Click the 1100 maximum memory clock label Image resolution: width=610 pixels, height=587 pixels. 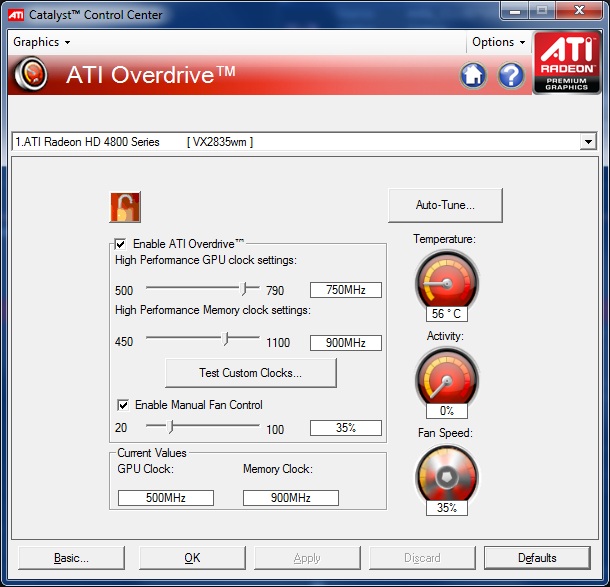point(278,343)
